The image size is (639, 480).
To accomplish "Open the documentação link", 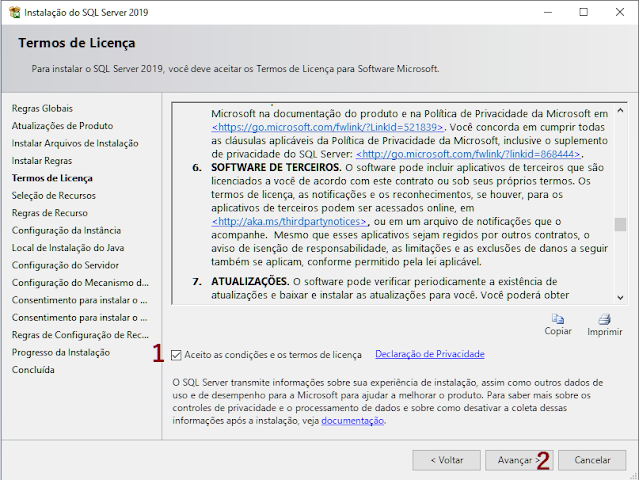I will (353, 421).
